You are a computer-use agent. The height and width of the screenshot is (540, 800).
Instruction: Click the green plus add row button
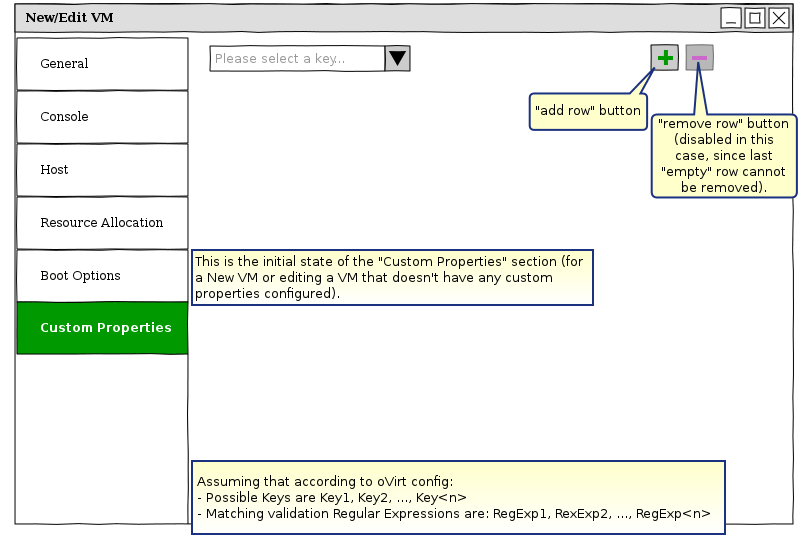tap(665, 58)
